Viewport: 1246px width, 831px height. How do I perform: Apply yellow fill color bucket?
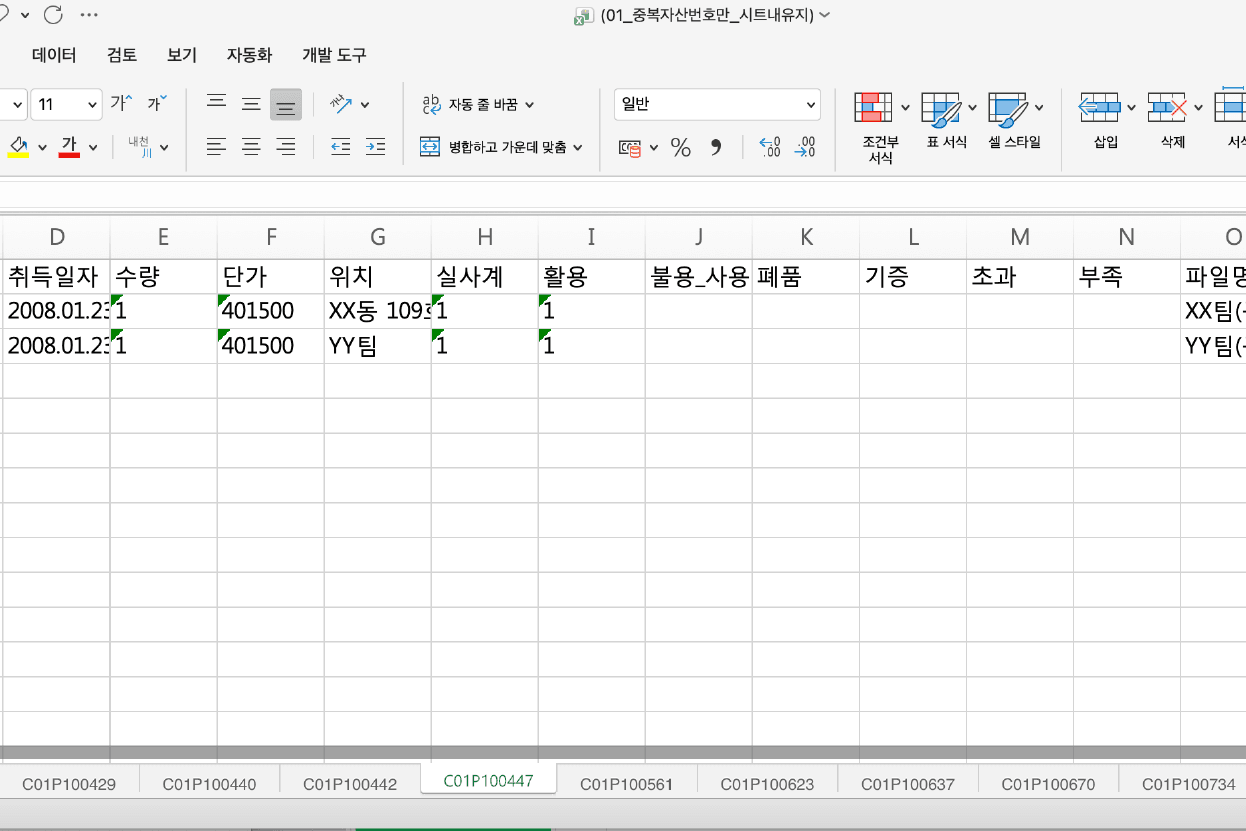click(19, 147)
